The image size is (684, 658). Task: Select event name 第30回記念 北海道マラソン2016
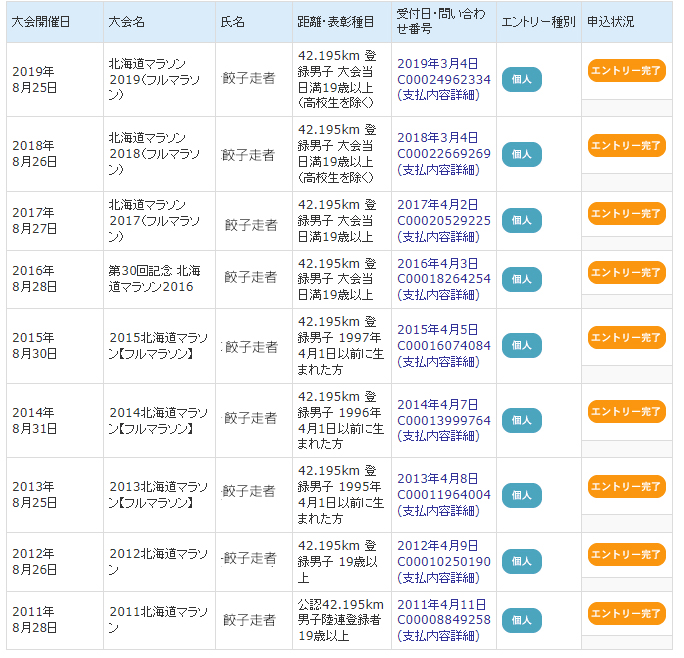pos(154,279)
